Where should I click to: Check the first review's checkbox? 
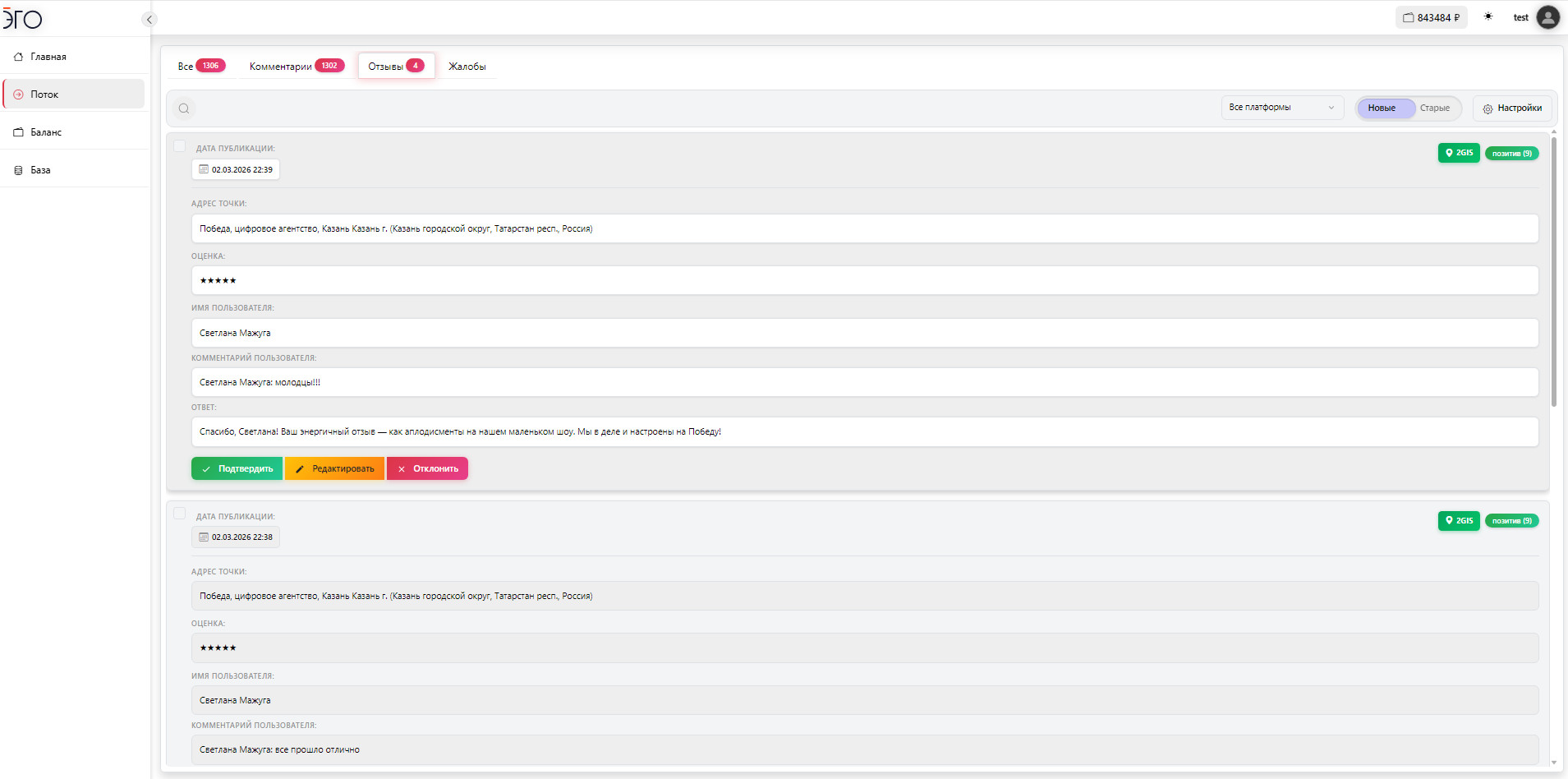179,146
